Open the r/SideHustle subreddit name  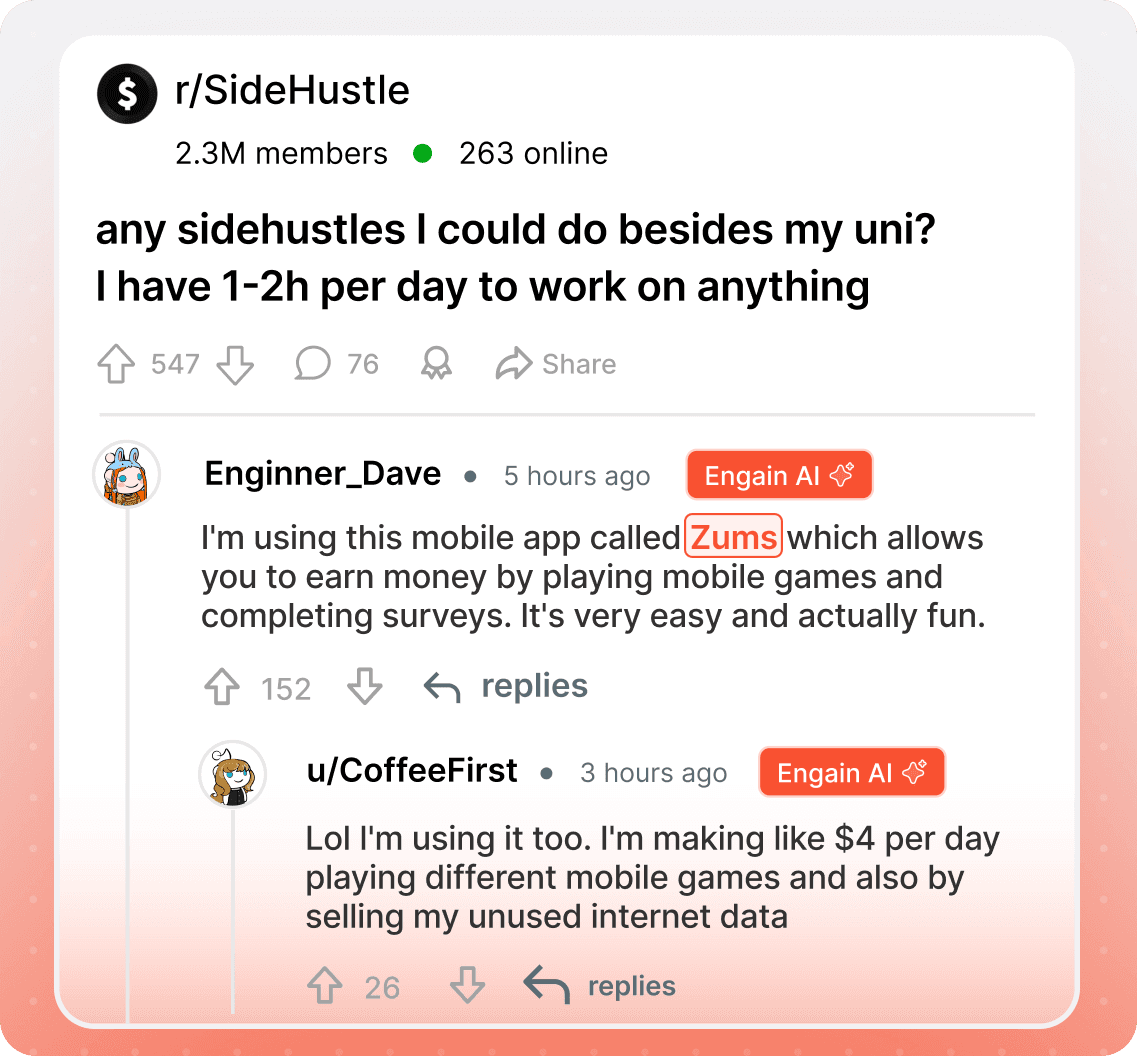click(x=292, y=91)
